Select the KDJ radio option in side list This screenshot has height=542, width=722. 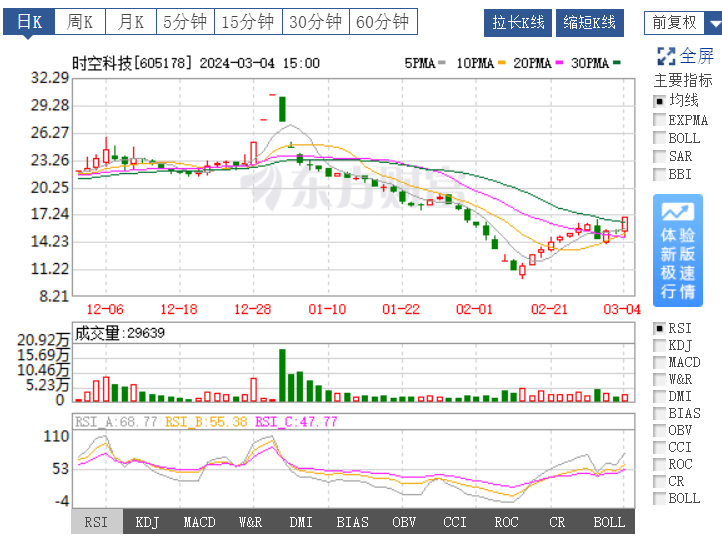pos(659,345)
